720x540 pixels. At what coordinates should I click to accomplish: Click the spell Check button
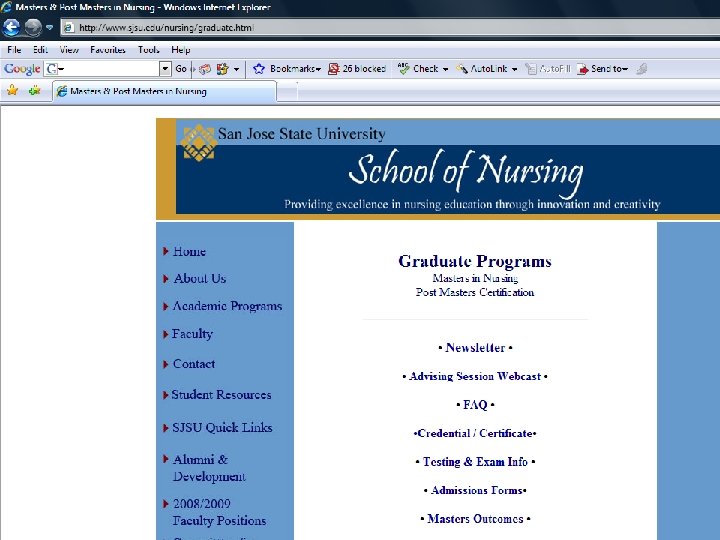pos(418,69)
